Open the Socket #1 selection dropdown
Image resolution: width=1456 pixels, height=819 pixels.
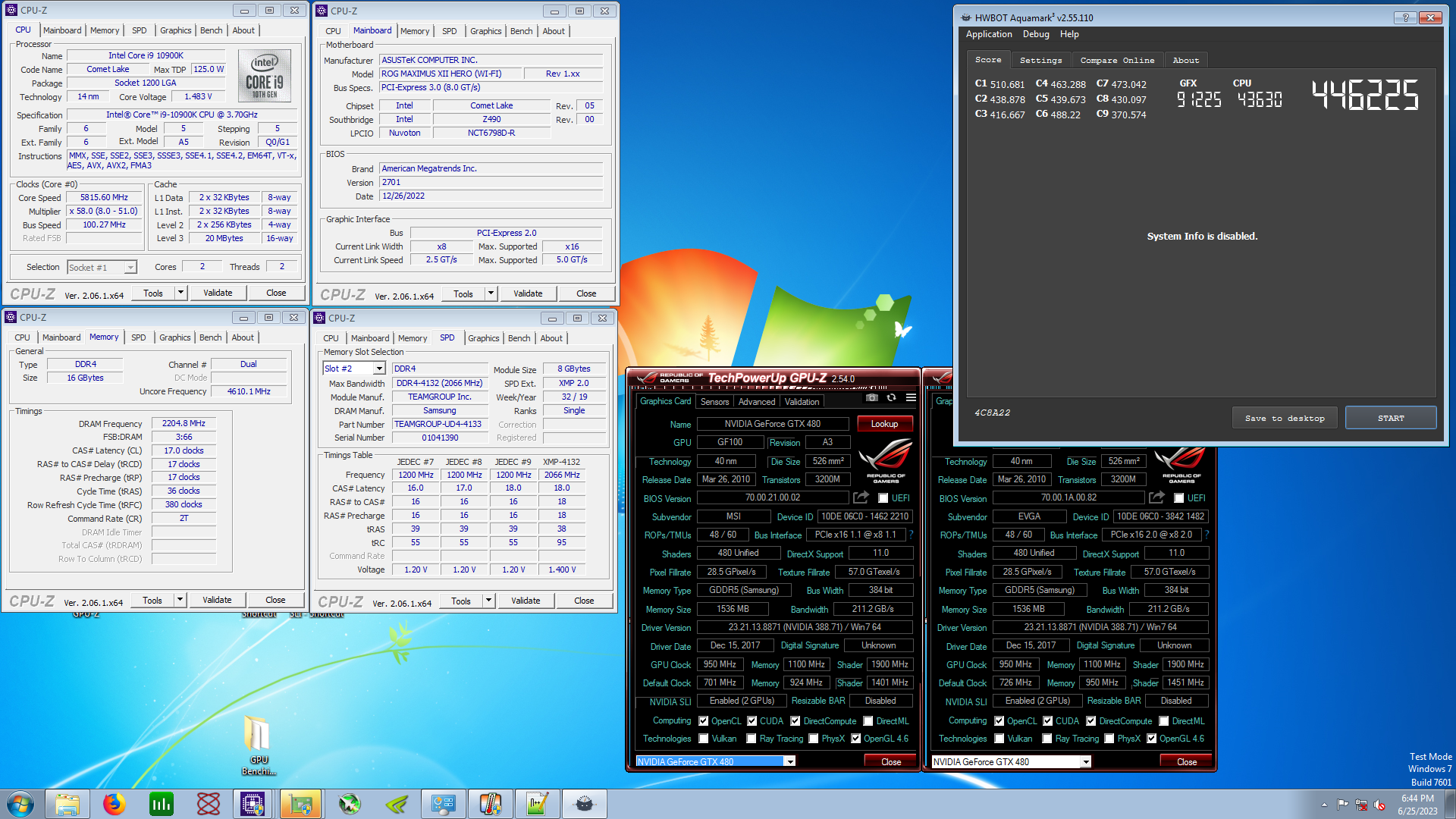coord(130,267)
